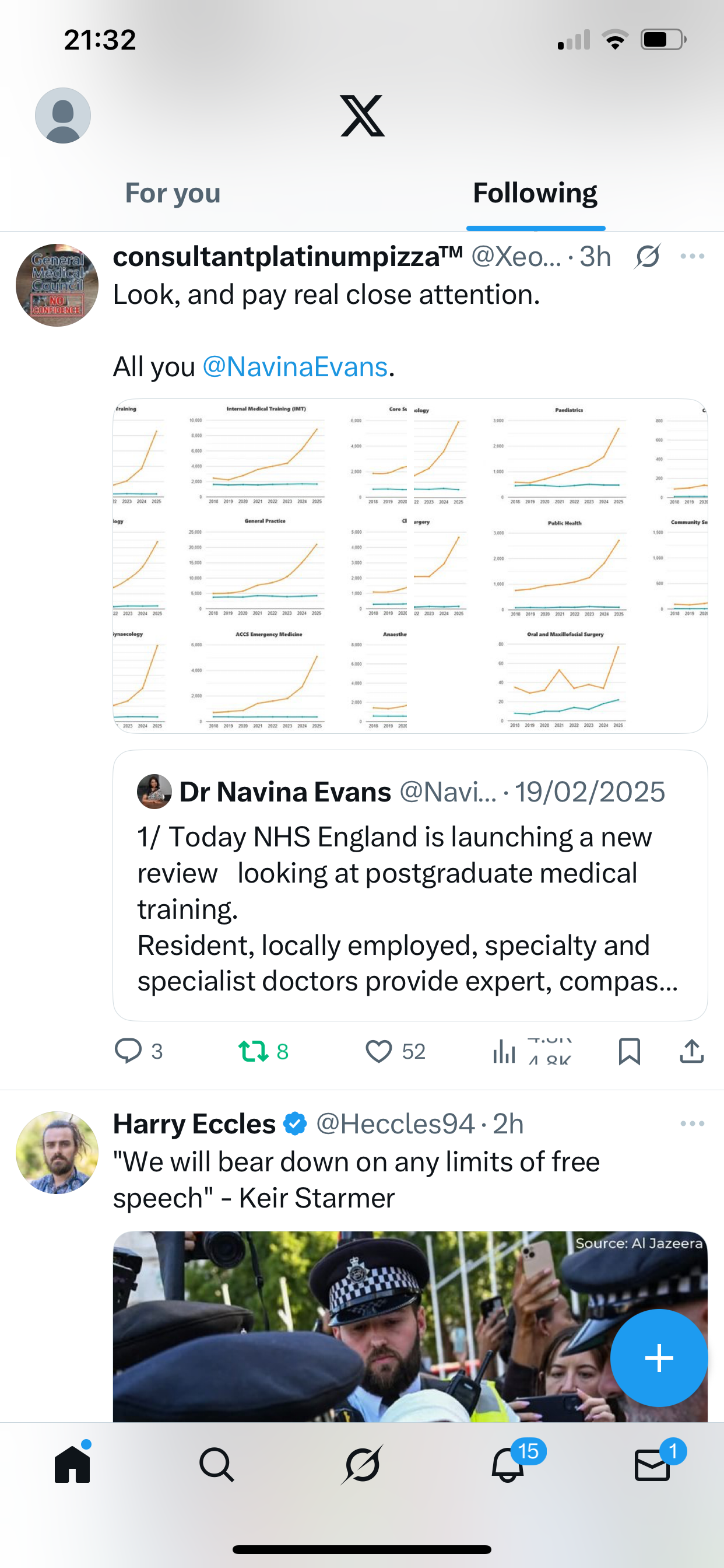Compose a new post with plus button
Image resolution: width=724 pixels, height=1568 pixels.
[x=659, y=1358]
